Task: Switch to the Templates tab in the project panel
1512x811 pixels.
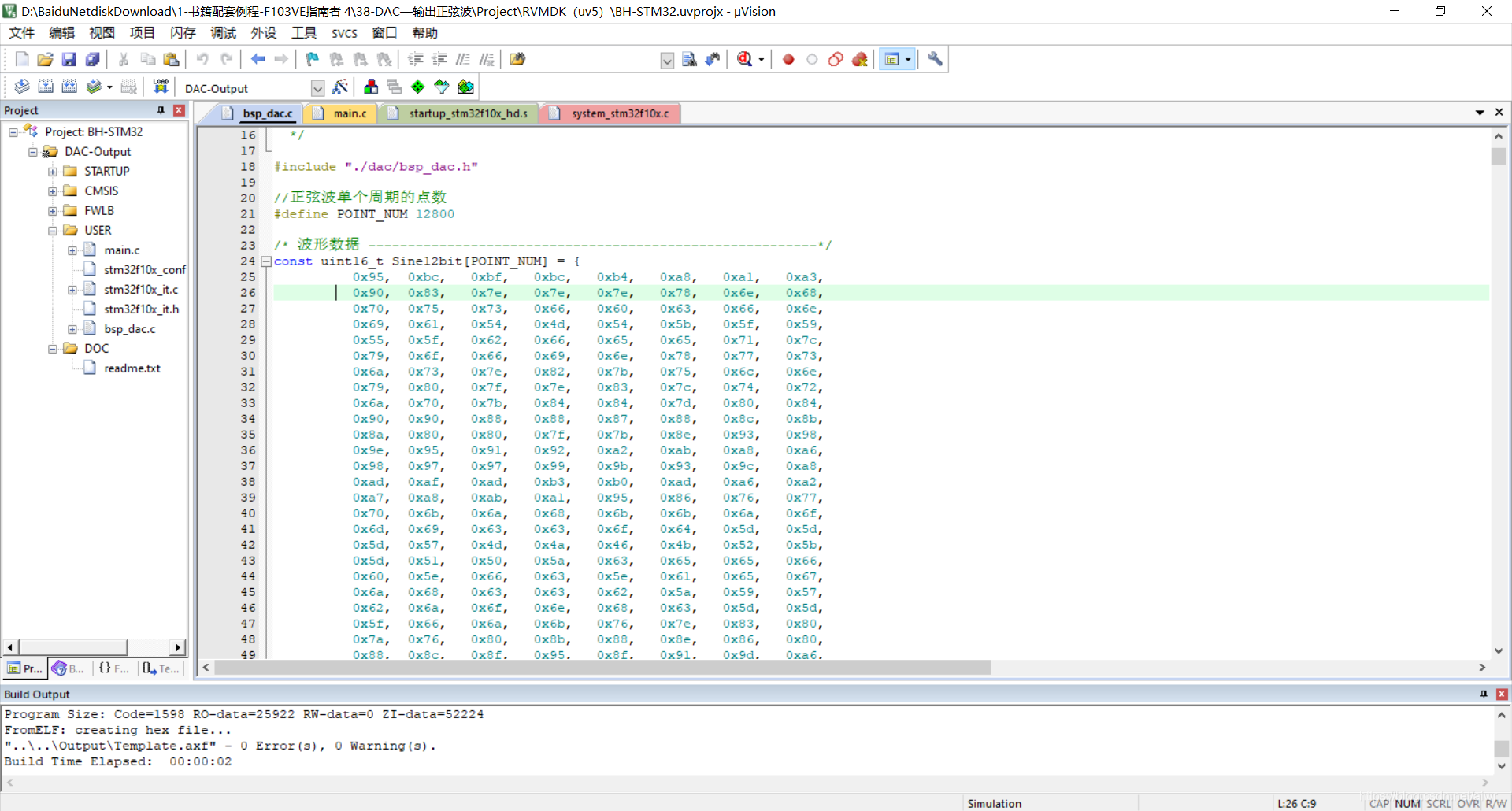Action: [x=161, y=668]
